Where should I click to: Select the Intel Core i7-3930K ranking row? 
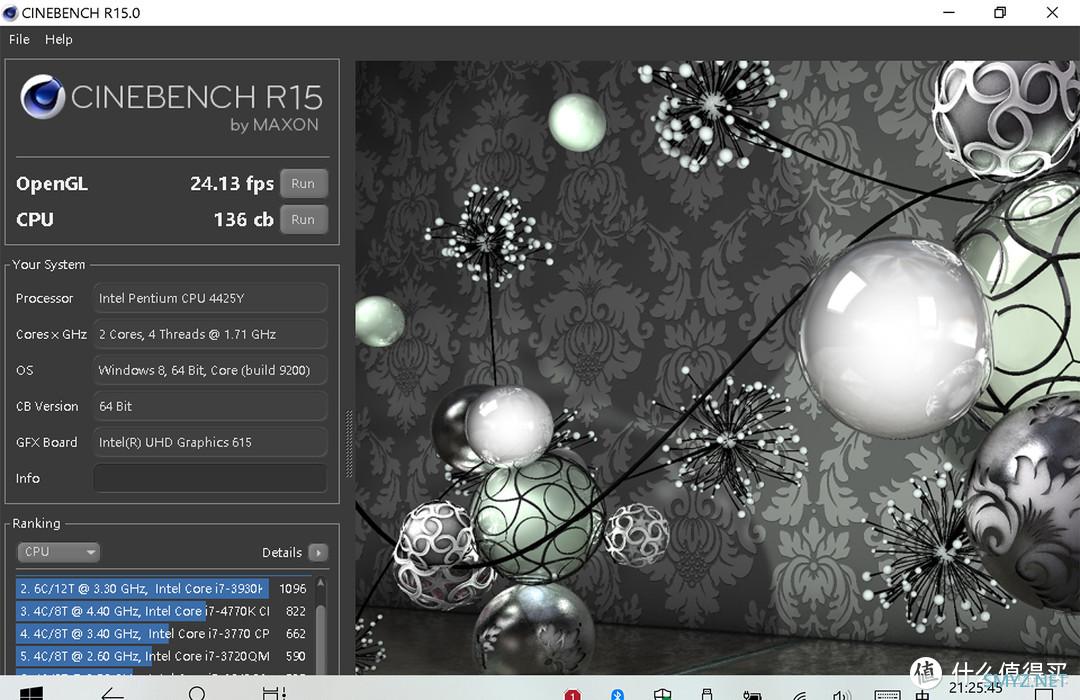pos(163,588)
